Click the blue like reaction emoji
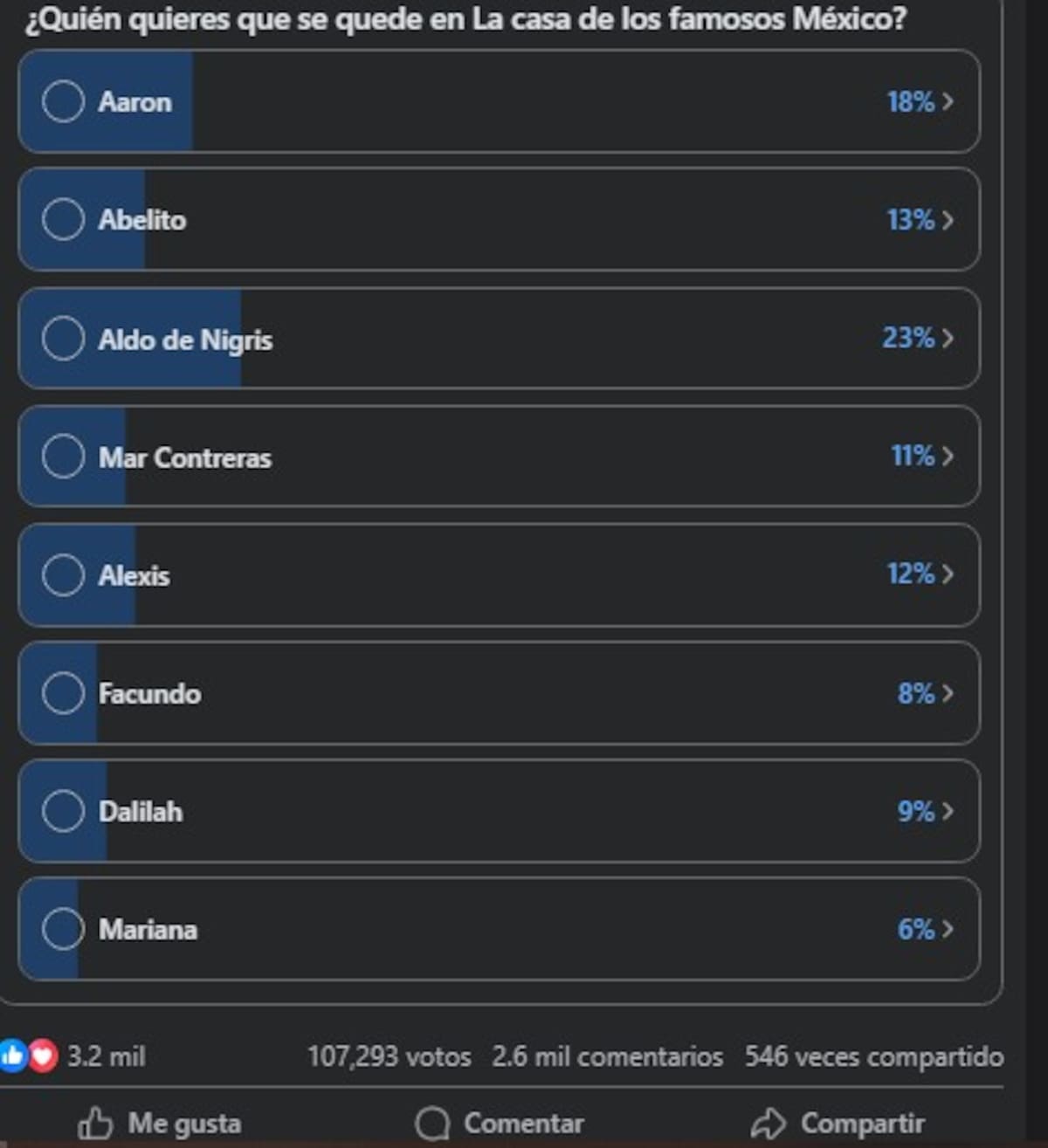Image resolution: width=1048 pixels, height=1148 pixels. click(12, 1056)
